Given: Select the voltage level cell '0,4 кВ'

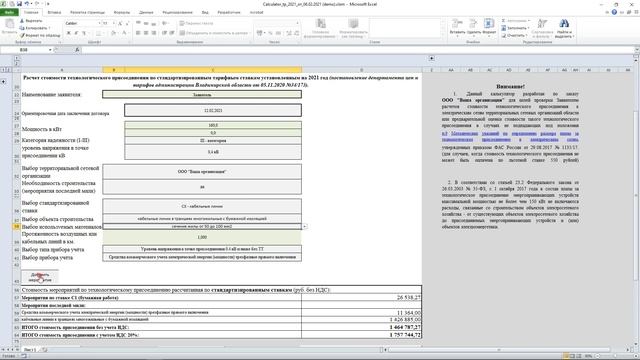Looking at the screenshot, I should pos(213,152).
